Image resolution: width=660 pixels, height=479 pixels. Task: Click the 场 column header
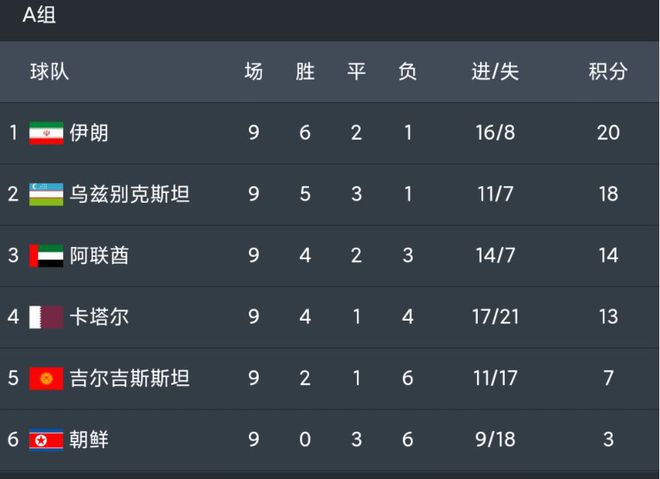(254, 72)
